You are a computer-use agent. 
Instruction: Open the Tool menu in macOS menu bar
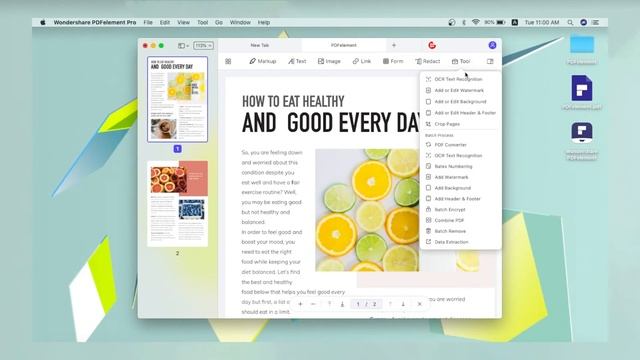pyautogui.click(x=203, y=22)
